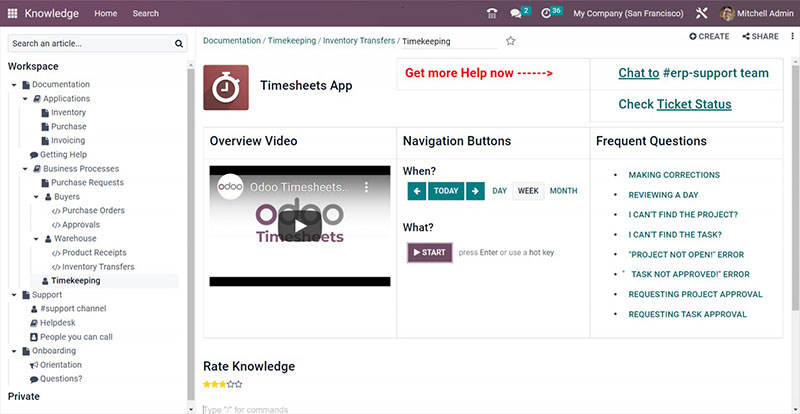Click the phone/VoIP icon in top bar
800x414 pixels.
[491, 13]
